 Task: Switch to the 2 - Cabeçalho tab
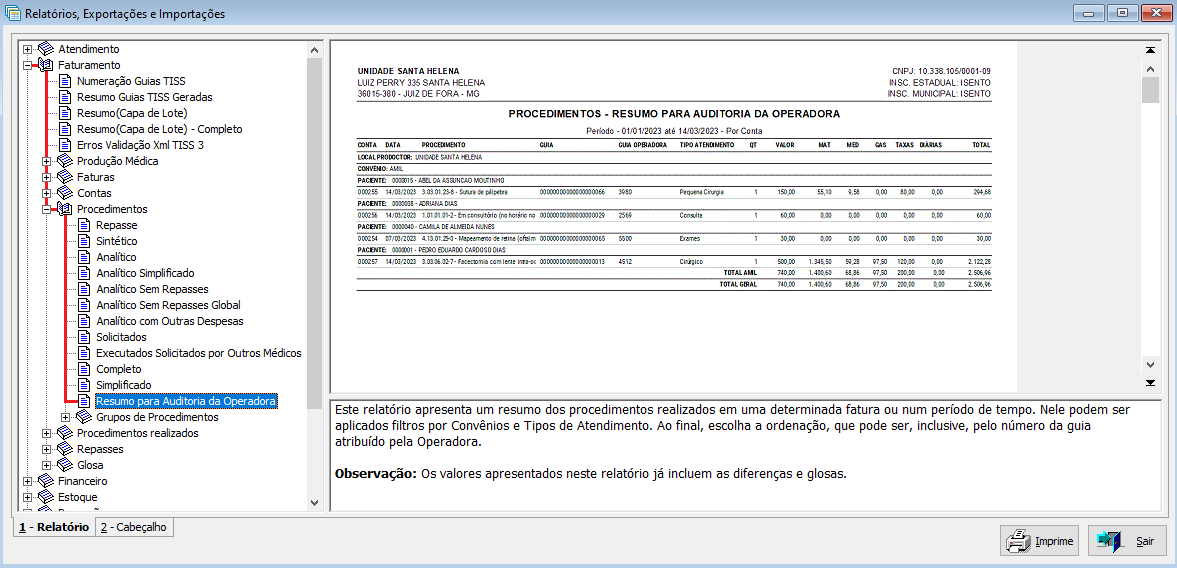pyautogui.click(x=135, y=527)
